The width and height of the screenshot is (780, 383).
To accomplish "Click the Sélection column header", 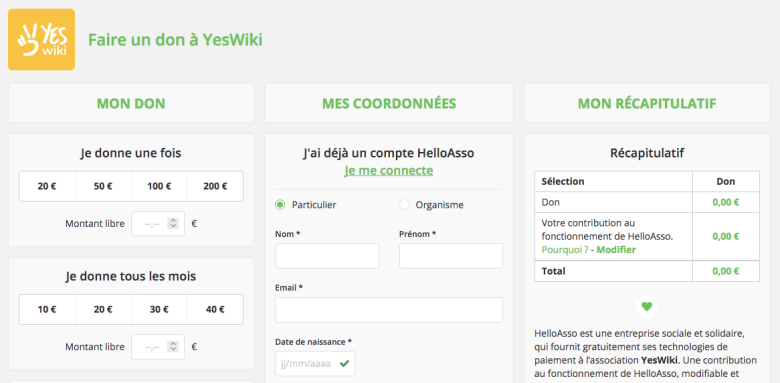I will point(563,182).
